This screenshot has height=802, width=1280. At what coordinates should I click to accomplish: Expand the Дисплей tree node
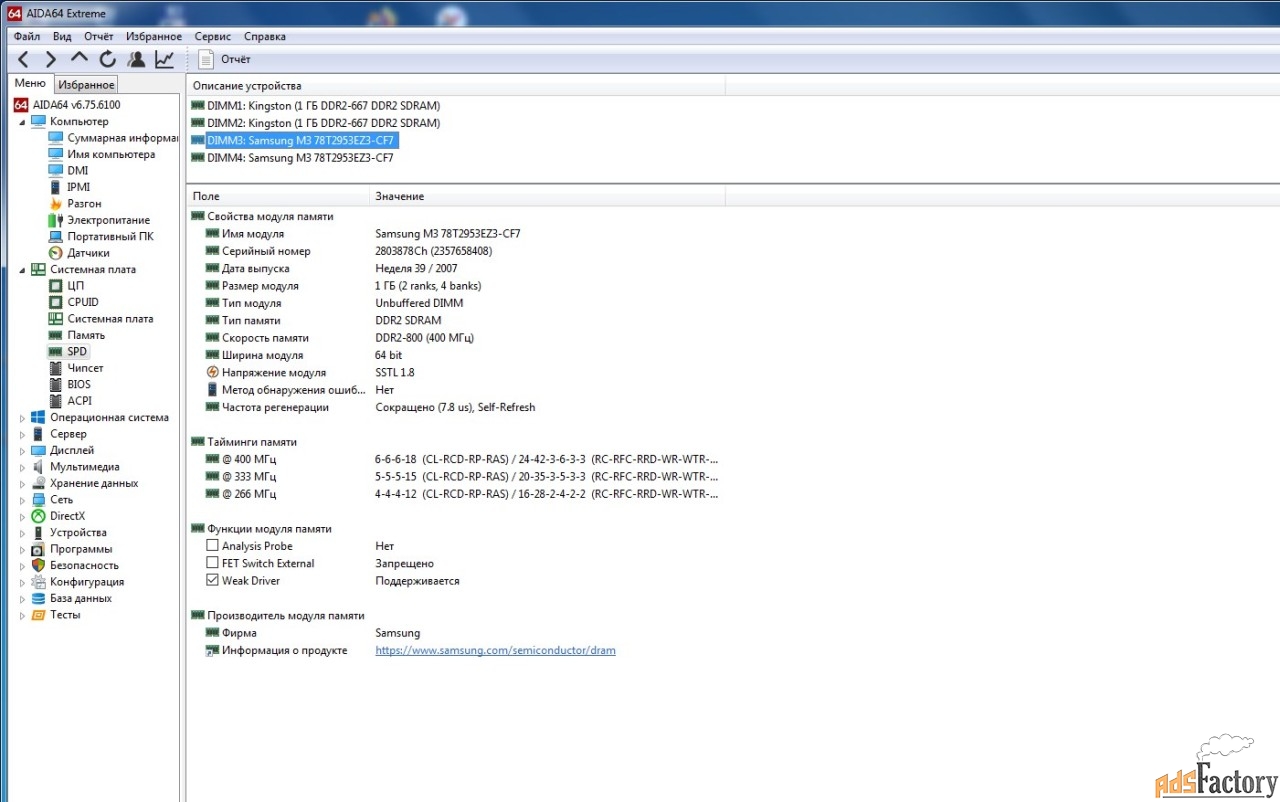pyautogui.click(x=22, y=451)
